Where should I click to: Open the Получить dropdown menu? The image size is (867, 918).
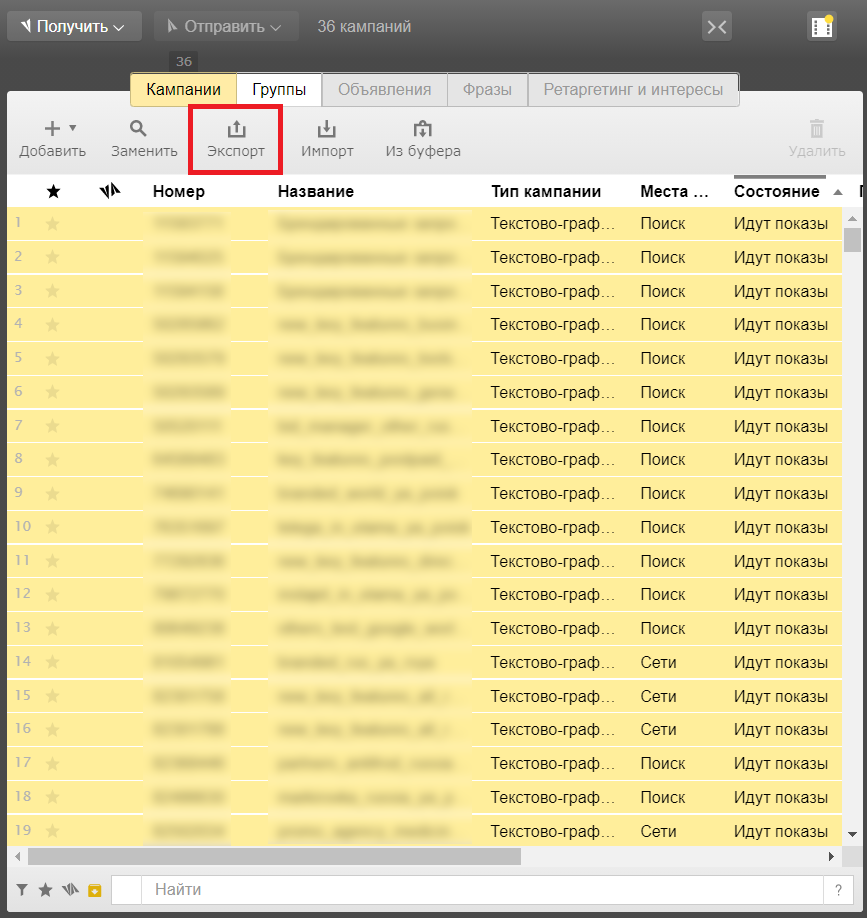[x=74, y=27]
